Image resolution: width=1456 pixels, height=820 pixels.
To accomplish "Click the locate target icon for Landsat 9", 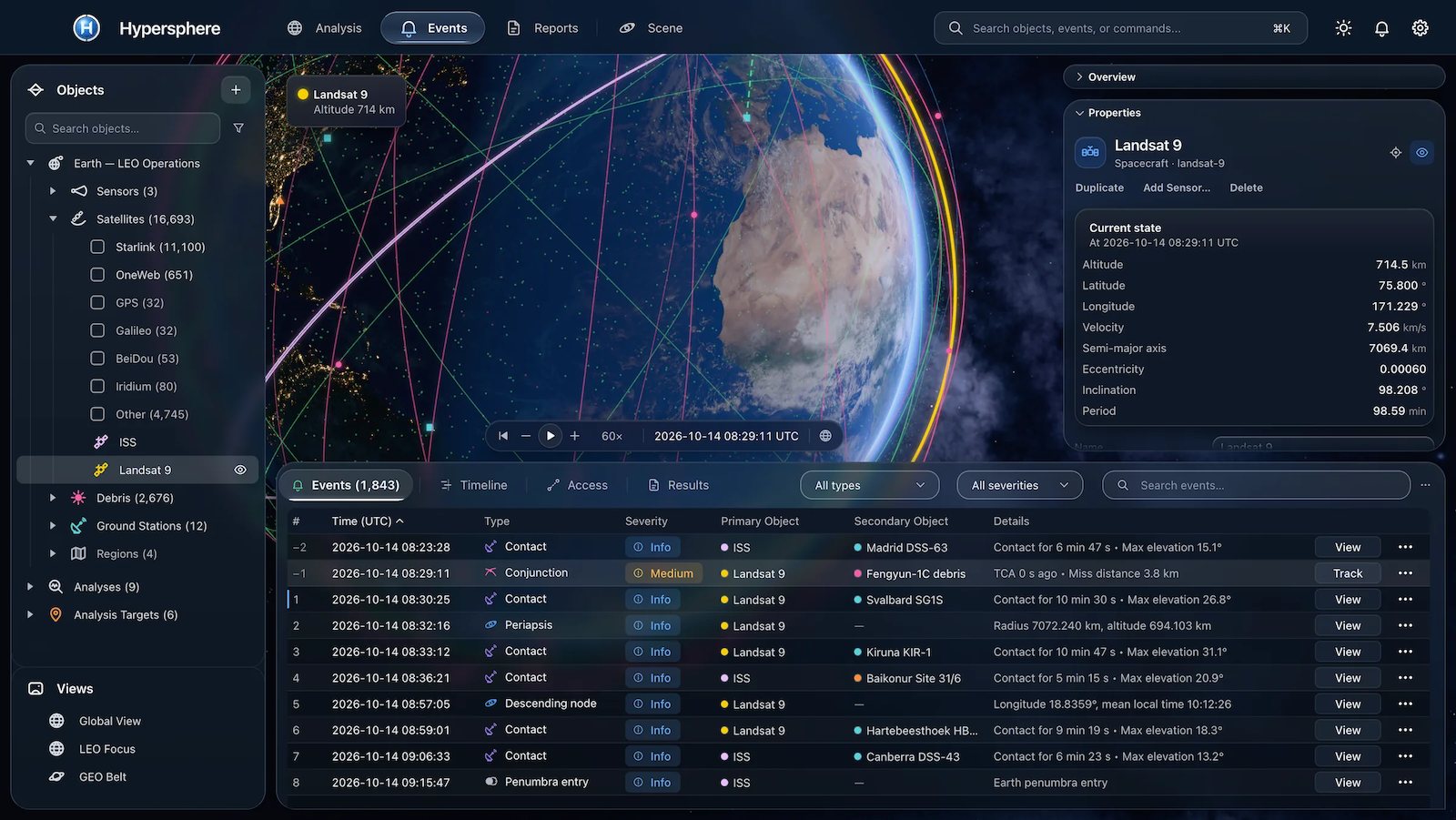I will coord(1395,153).
